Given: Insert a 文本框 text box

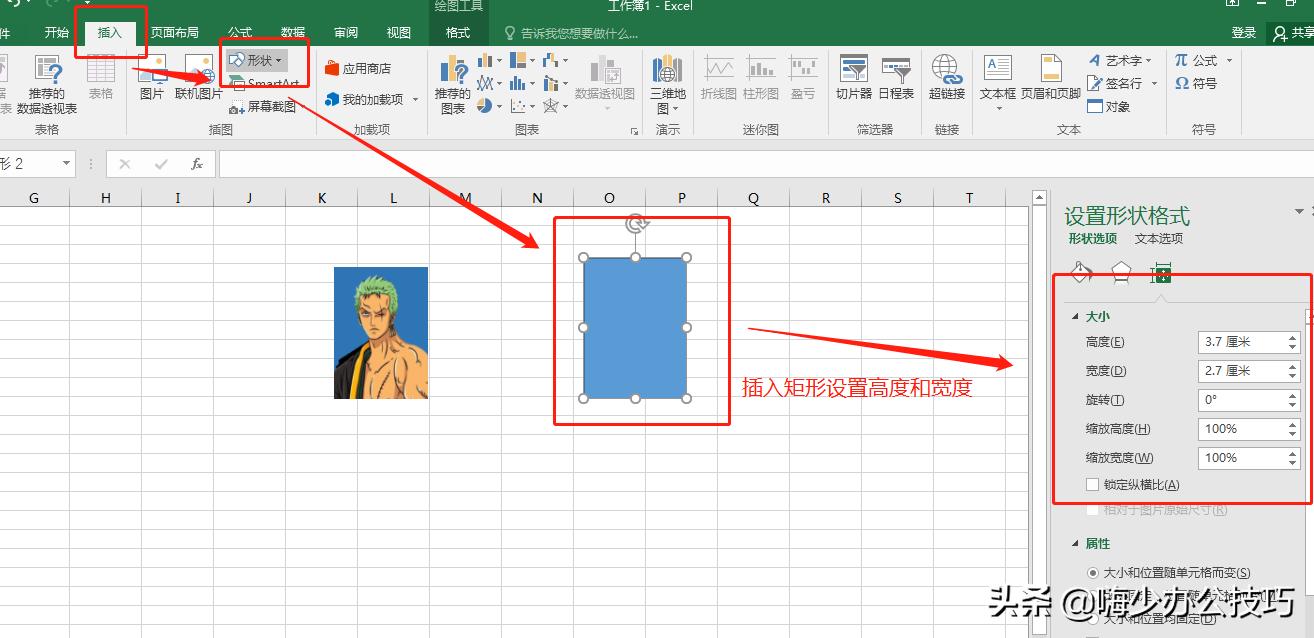Looking at the screenshot, I should [x=998, y=82].
